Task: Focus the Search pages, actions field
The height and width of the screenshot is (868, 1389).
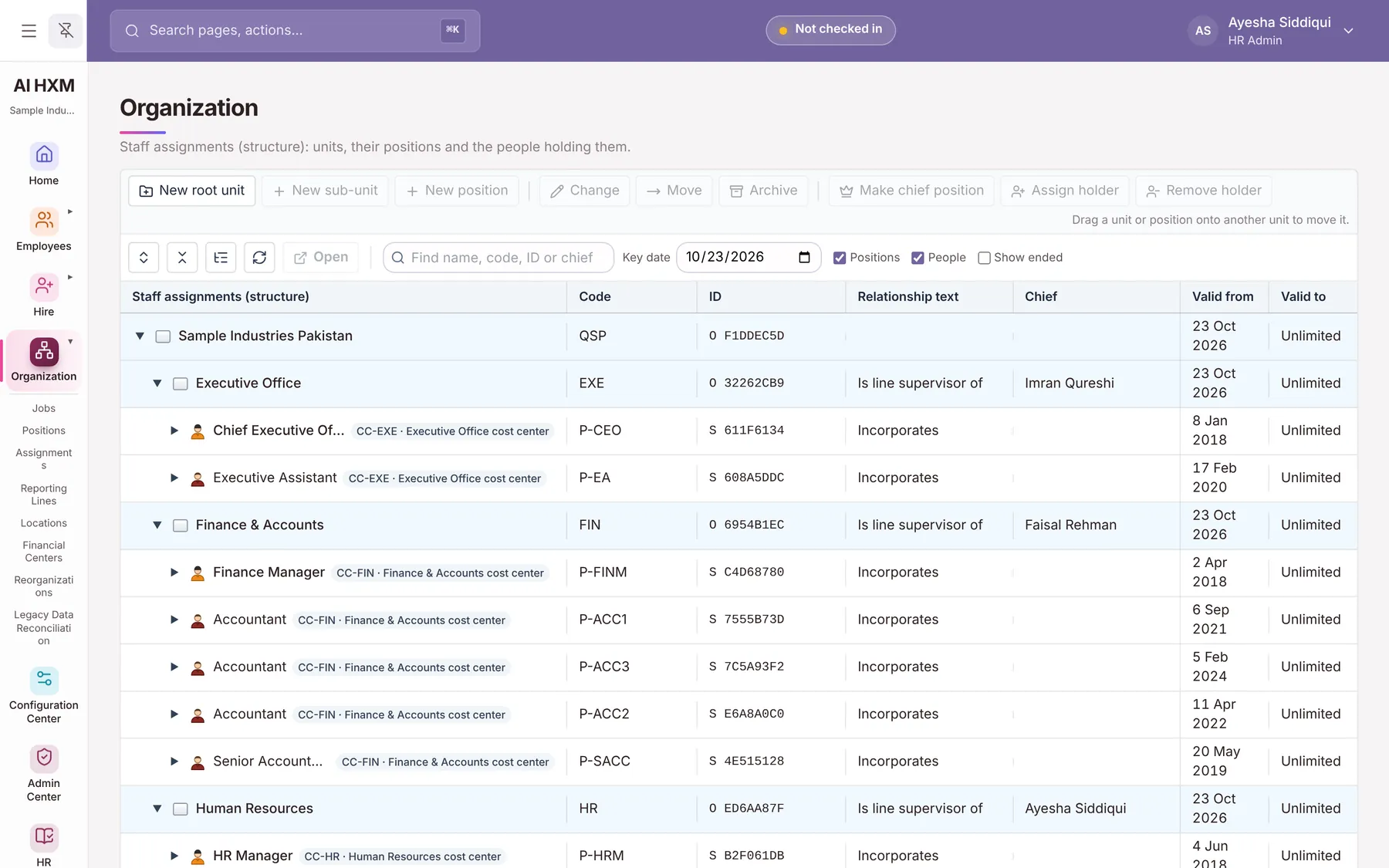Action: pyautogui.click(x=295, y=31)
